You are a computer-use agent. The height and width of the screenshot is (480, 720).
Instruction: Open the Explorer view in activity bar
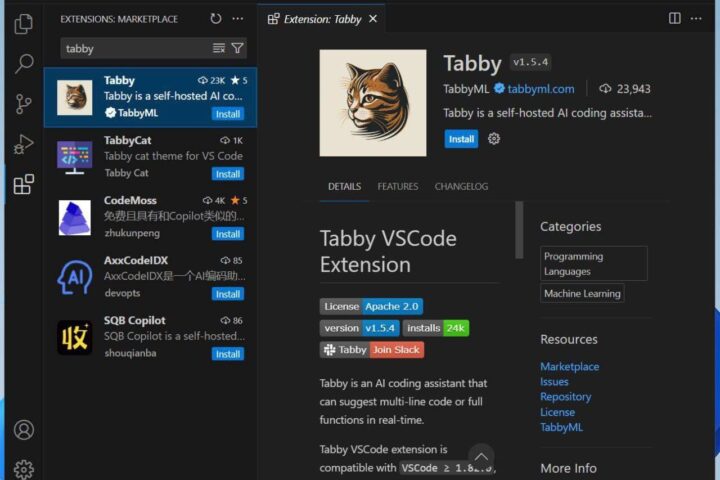click(x=23, y=24)
